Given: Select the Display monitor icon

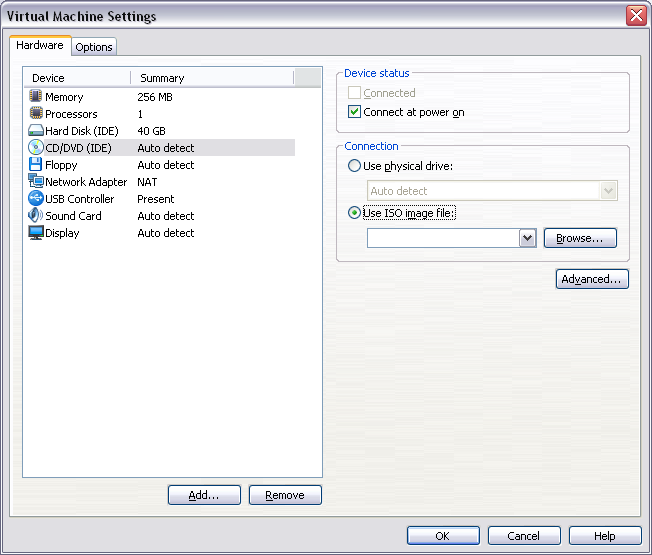Looking at the screenshot, I should tap(36, 232).
